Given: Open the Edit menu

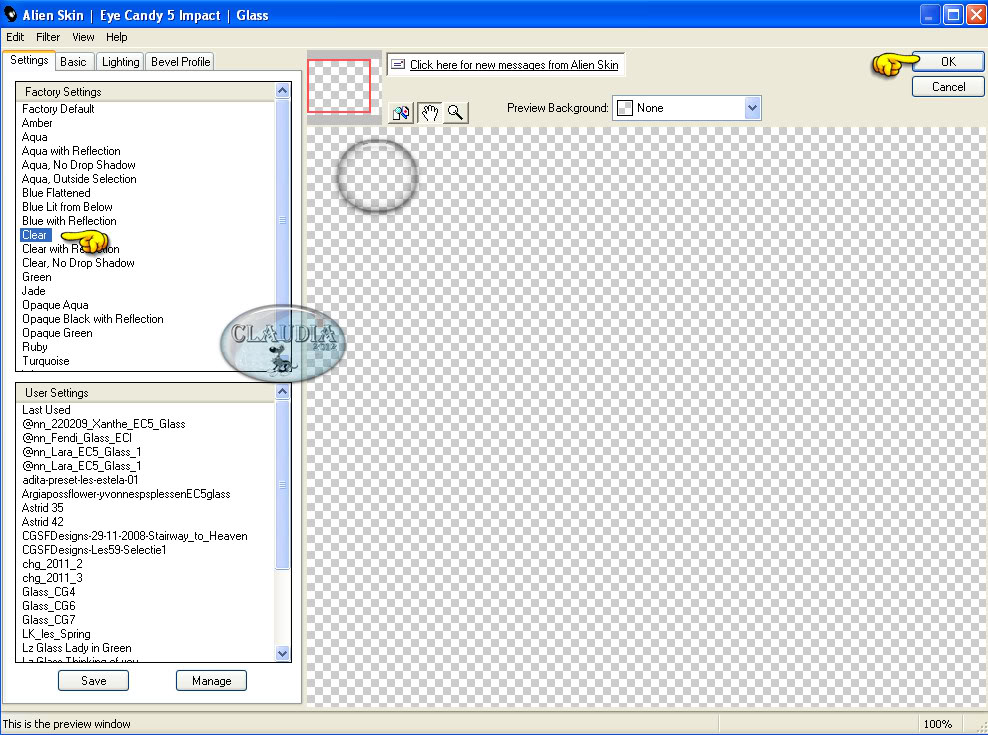Looking at the screenshot, I should [x=15, y=37].
